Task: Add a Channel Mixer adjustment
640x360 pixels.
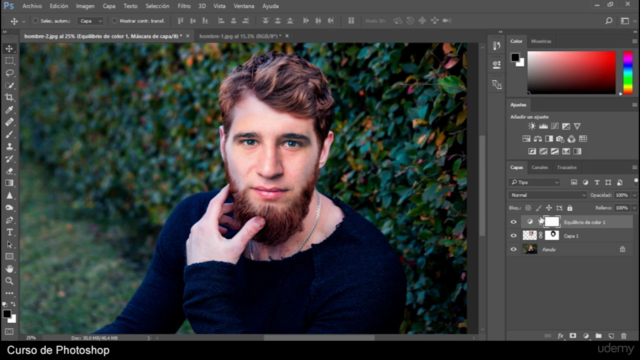Action: [x=571, y=139]
